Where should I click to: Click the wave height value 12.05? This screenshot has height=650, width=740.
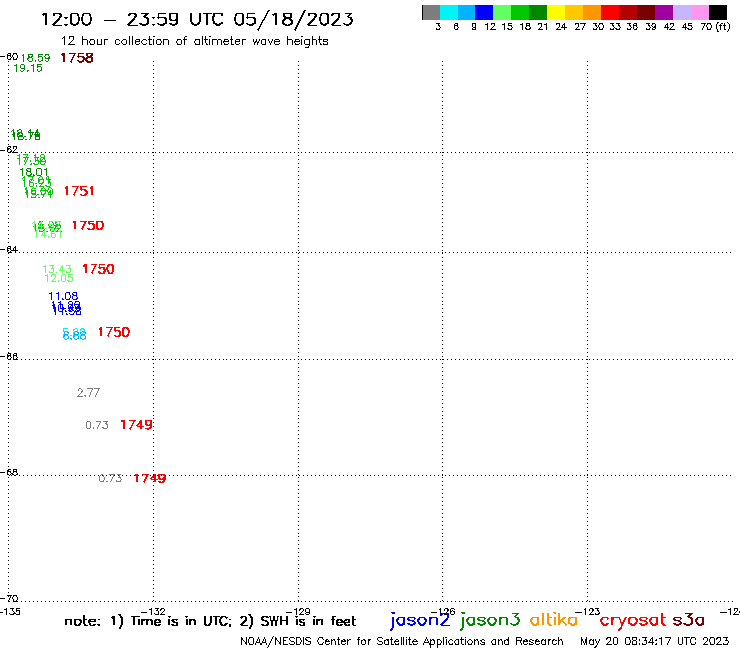[x=59, y=278]
